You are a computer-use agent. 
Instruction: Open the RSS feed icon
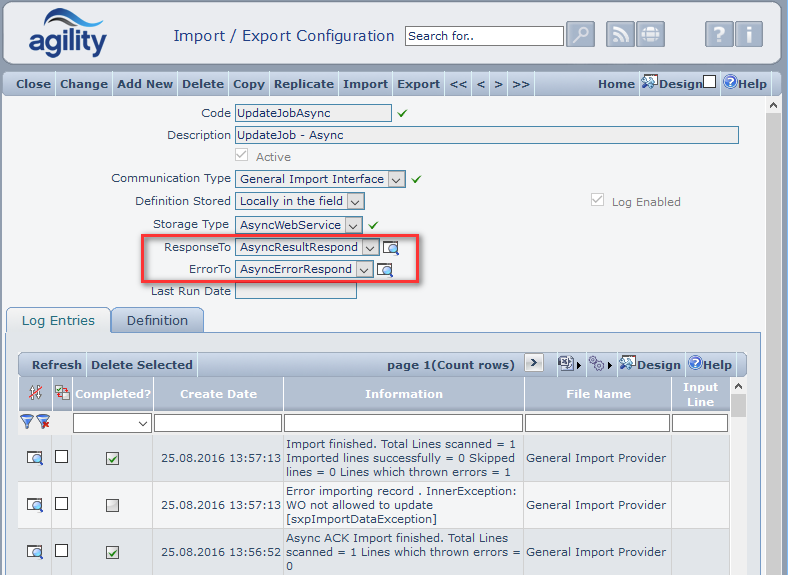[620, 35]
